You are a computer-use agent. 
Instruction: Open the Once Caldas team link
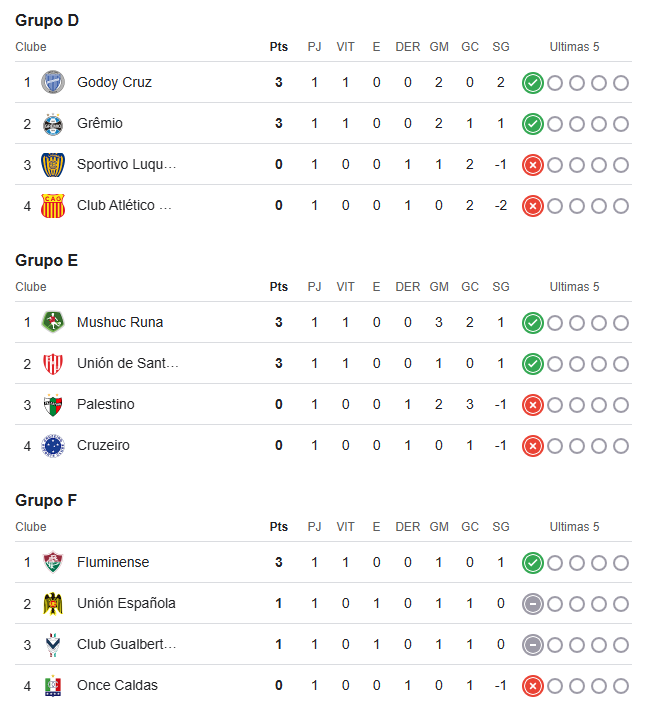coord(117,685)
